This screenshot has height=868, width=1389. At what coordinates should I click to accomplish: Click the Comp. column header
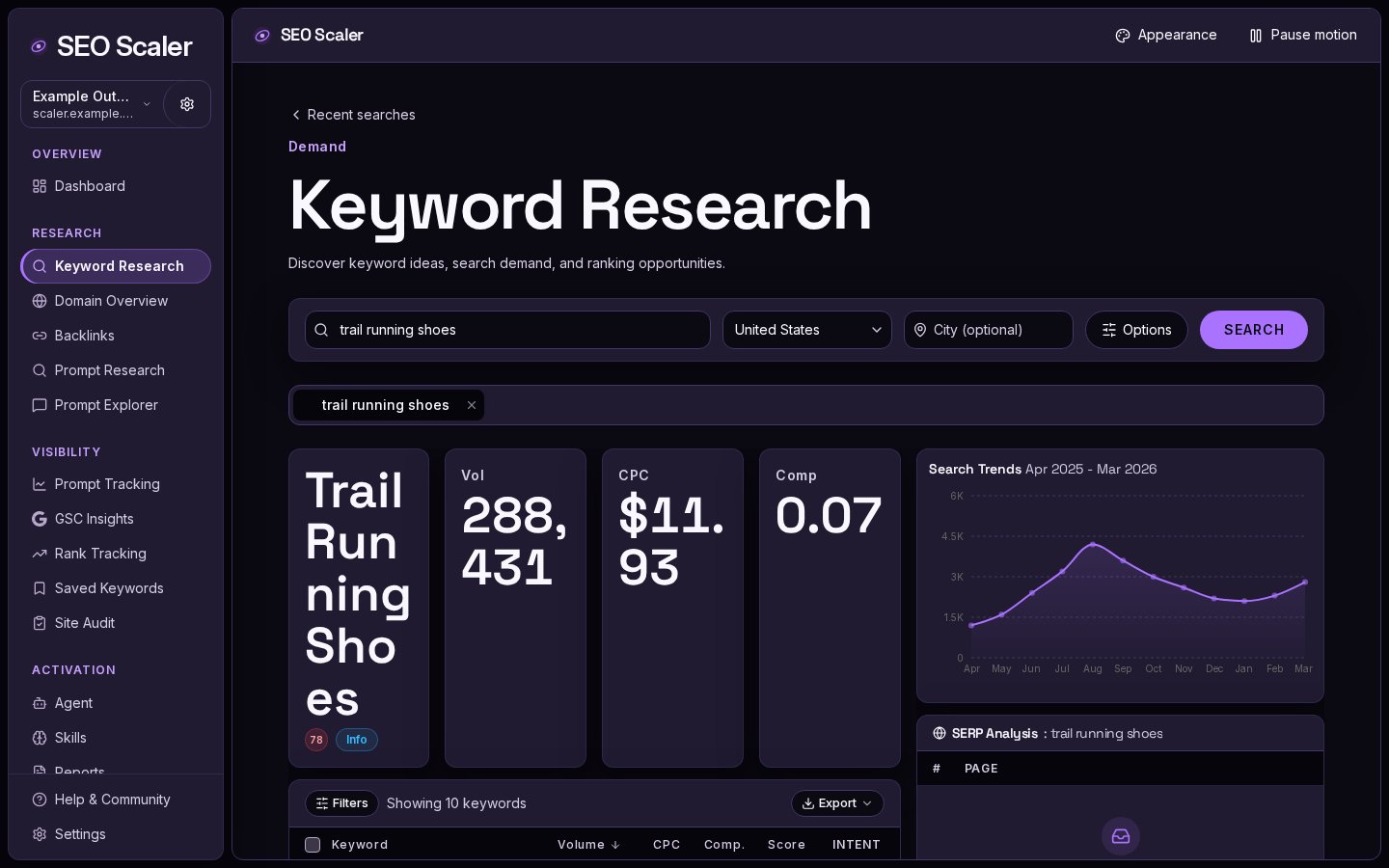click(724, 845)
